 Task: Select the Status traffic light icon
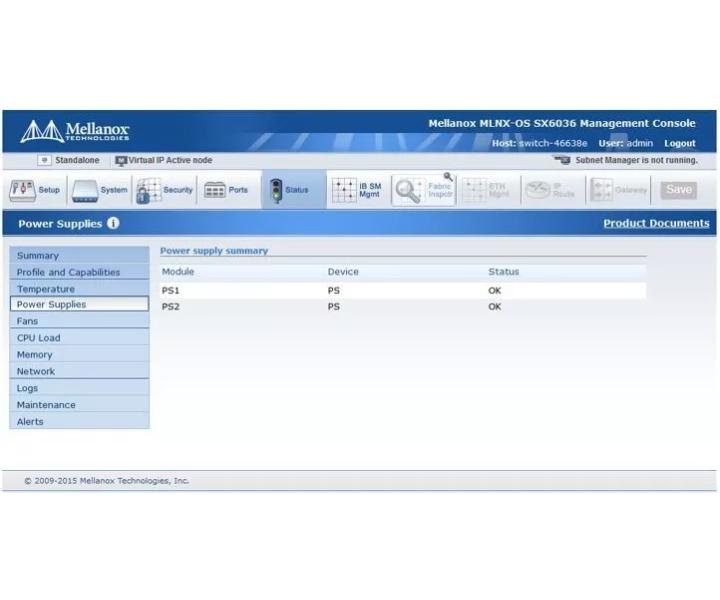pos(276,191)
